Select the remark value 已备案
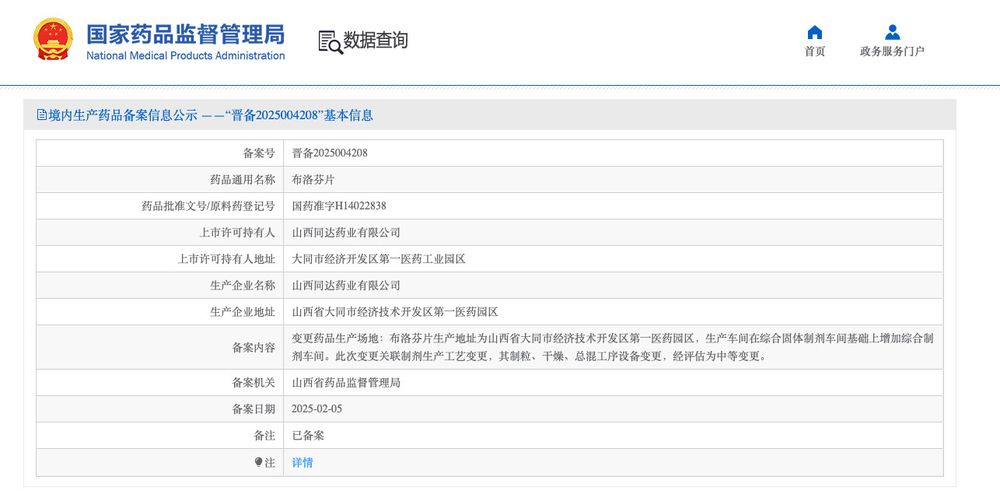 coord(308,436)
